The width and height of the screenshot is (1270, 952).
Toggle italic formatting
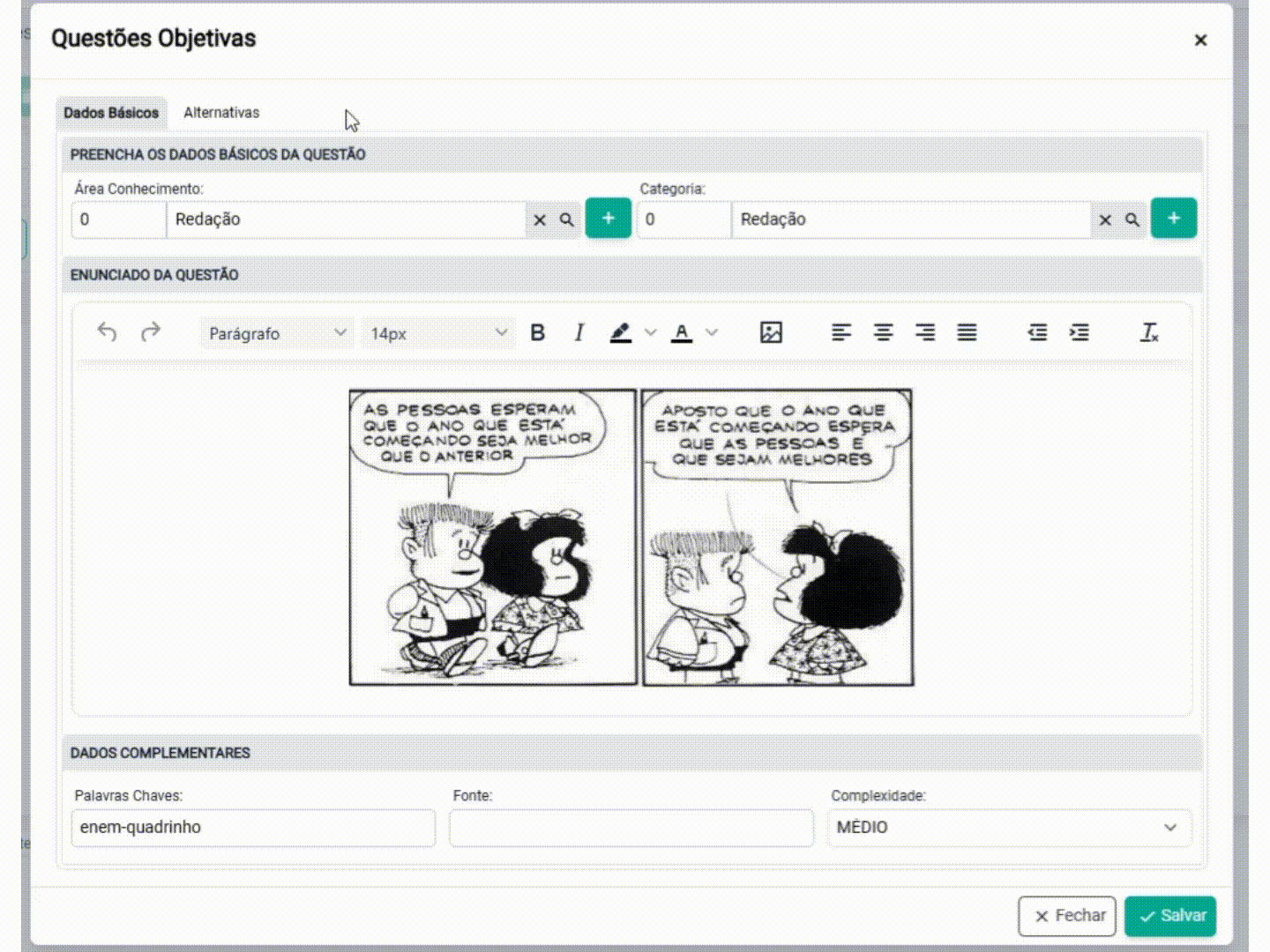pos(579,332)
